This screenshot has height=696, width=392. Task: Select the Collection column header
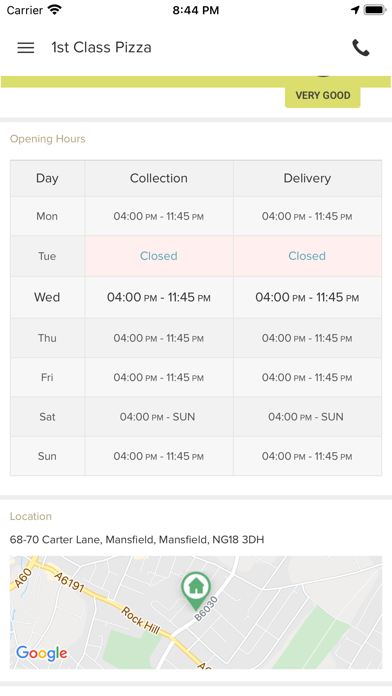[x=159, y=178]
